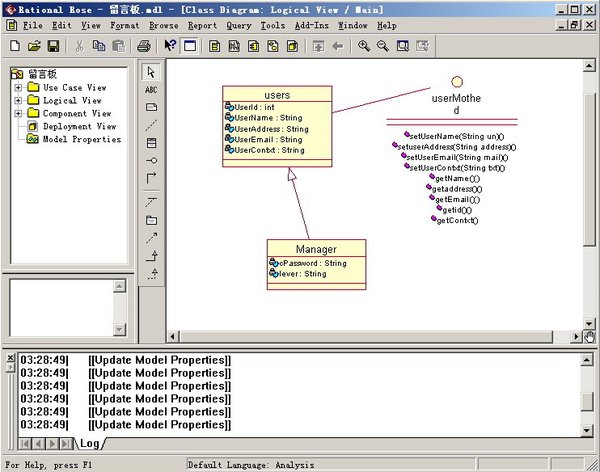
Task: Click the Browse Class Diagram toolbar icon
Action: point(214,46)
